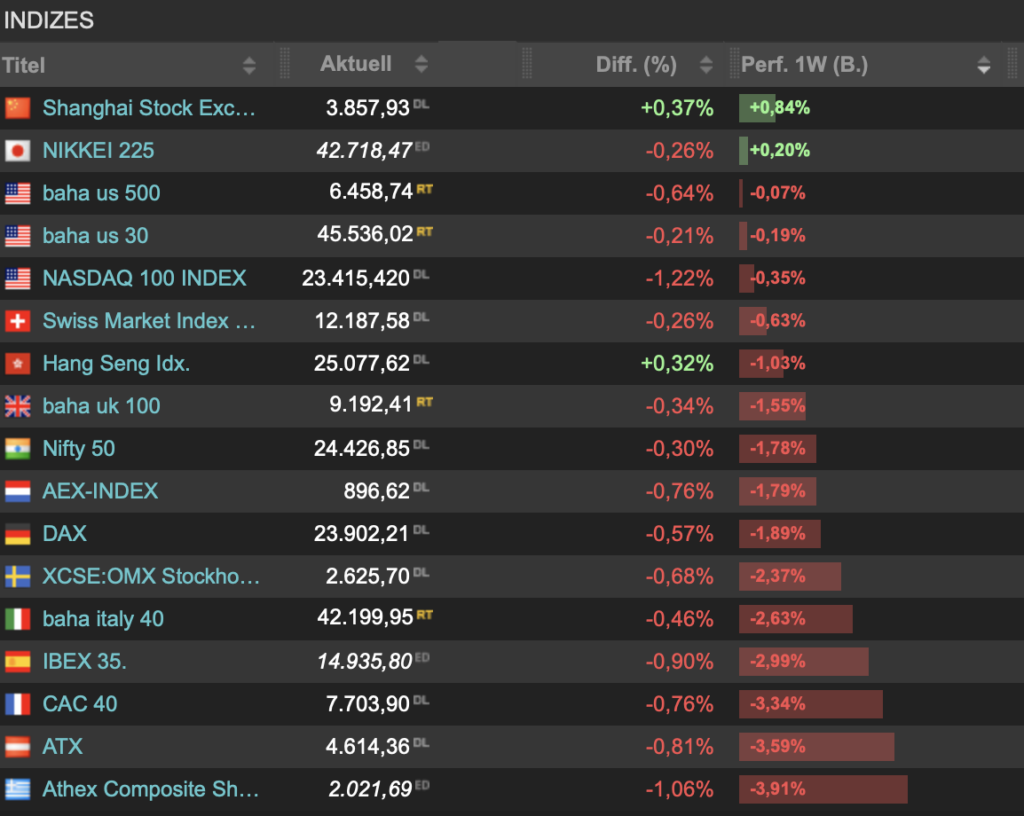
Task: Open NASDAQ 100 INDEX link
Action: point(144,279)
